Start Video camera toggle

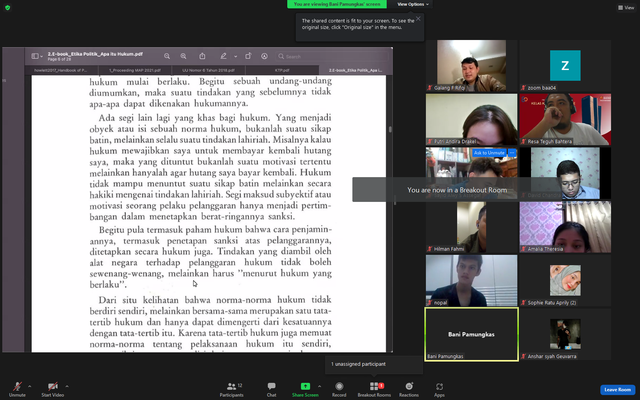53,389
